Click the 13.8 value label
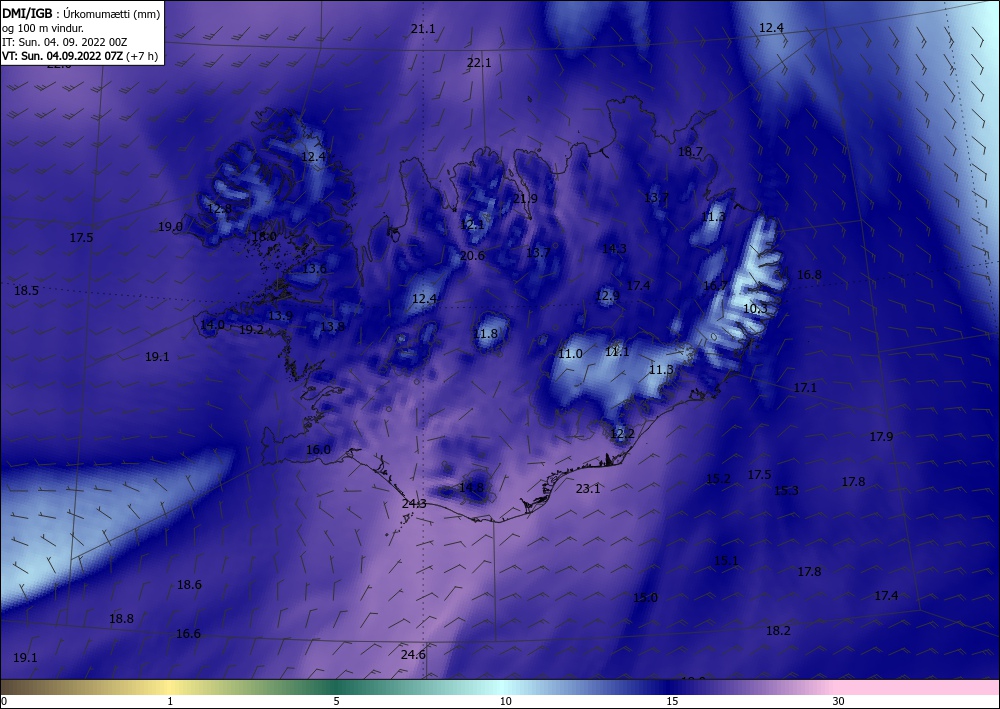The image size is (1000, 709). click(332, 326)
